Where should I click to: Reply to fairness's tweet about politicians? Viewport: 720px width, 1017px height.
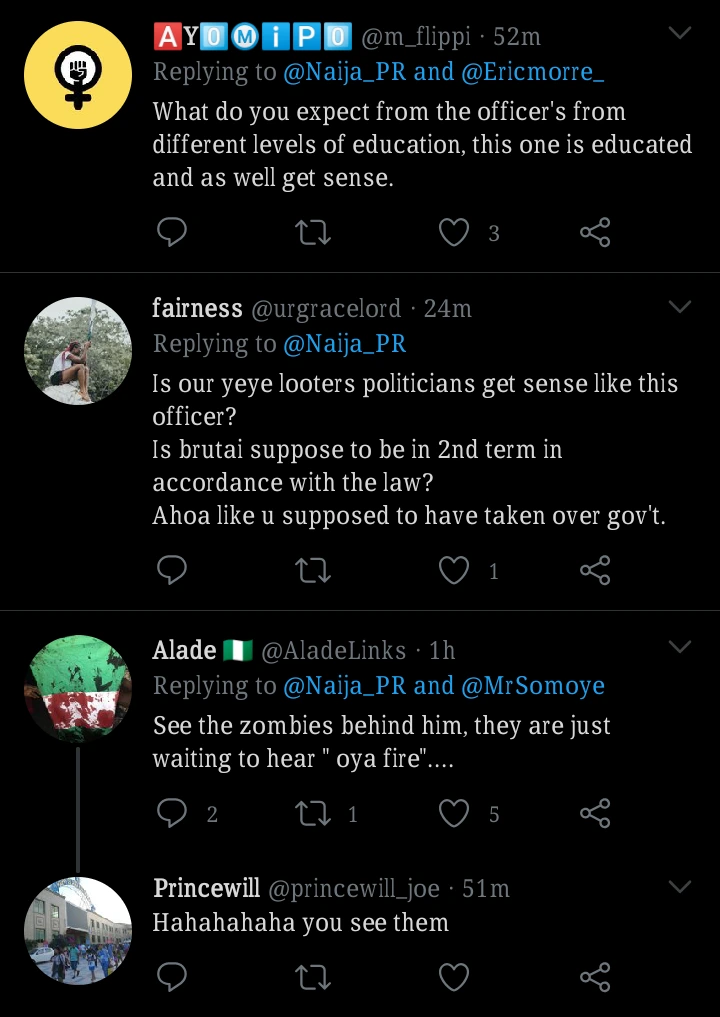[172, 571]
